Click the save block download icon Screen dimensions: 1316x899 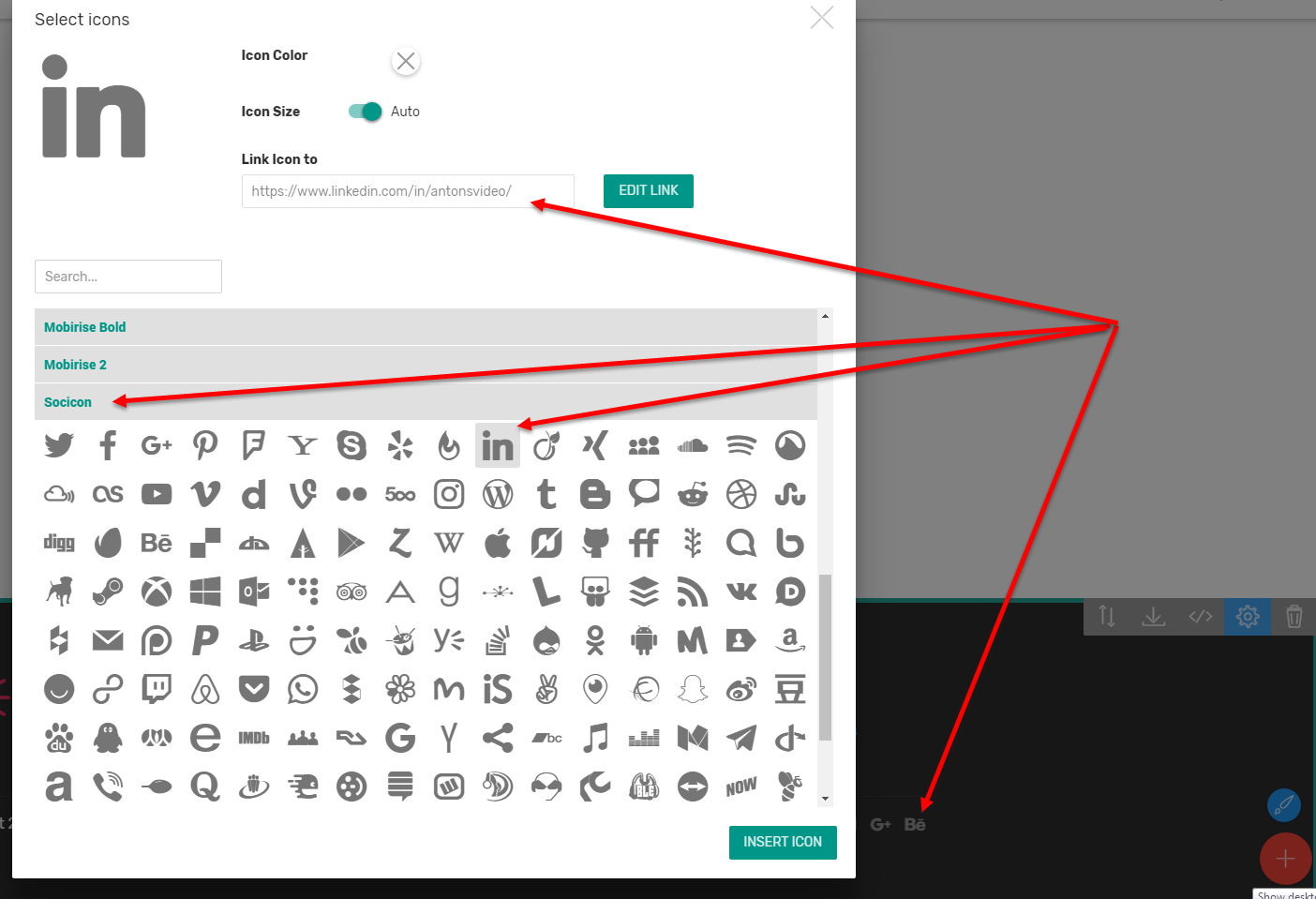coord(1154,617)
